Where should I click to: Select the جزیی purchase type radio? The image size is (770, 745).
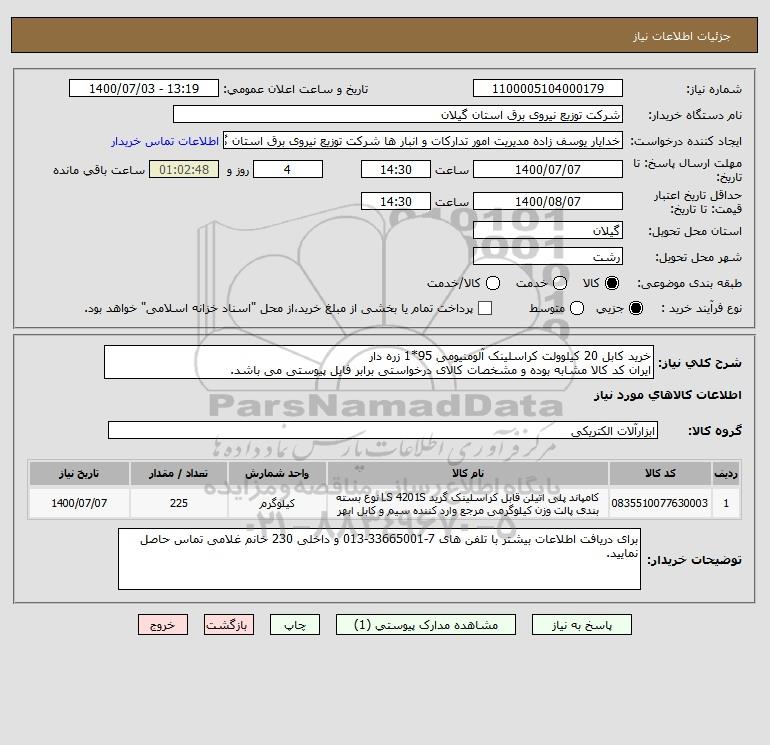click(x=635, y=308)
